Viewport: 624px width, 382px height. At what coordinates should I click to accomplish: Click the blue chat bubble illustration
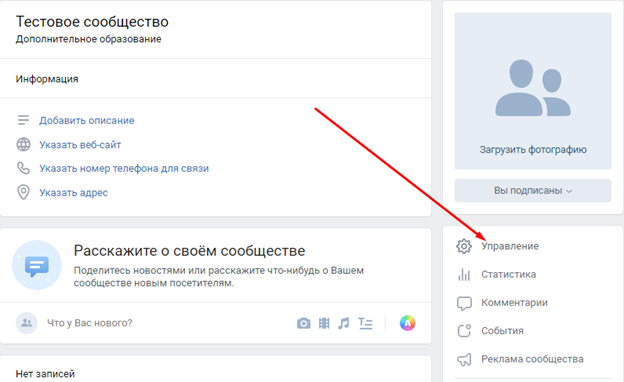(37, 265)
